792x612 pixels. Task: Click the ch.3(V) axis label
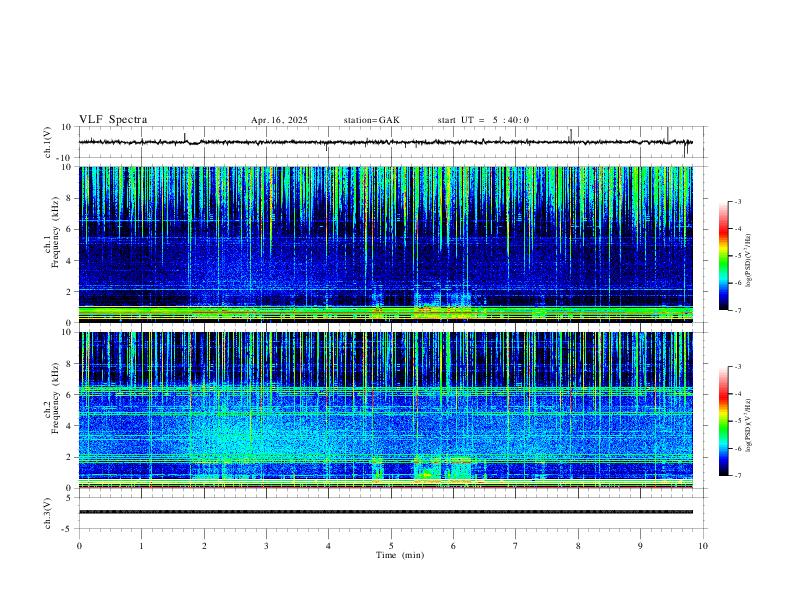click(48, 513)
